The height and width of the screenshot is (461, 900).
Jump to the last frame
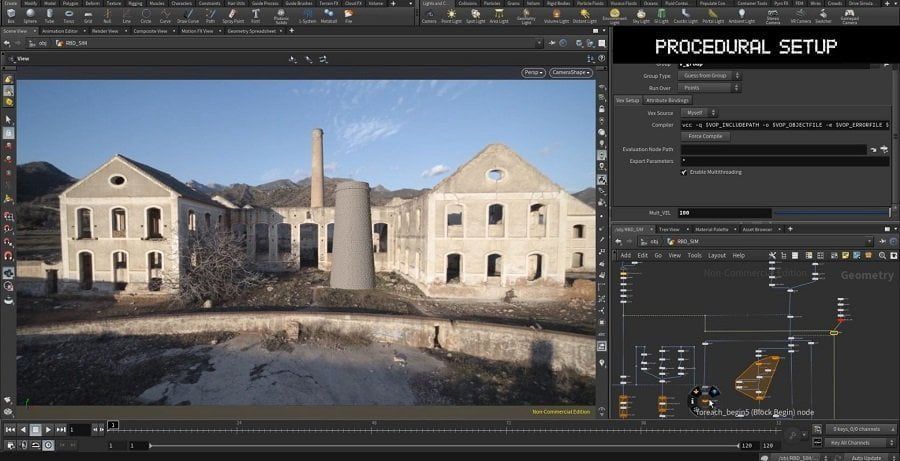click(61, 429)
